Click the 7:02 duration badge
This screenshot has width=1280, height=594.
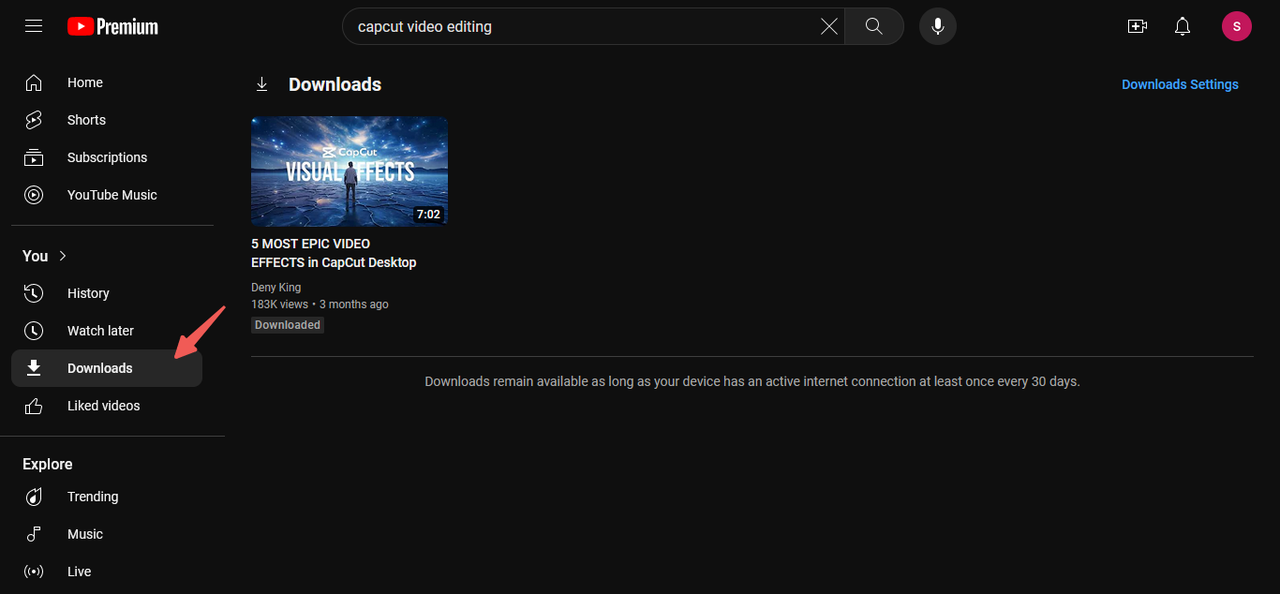click(428, 214)
